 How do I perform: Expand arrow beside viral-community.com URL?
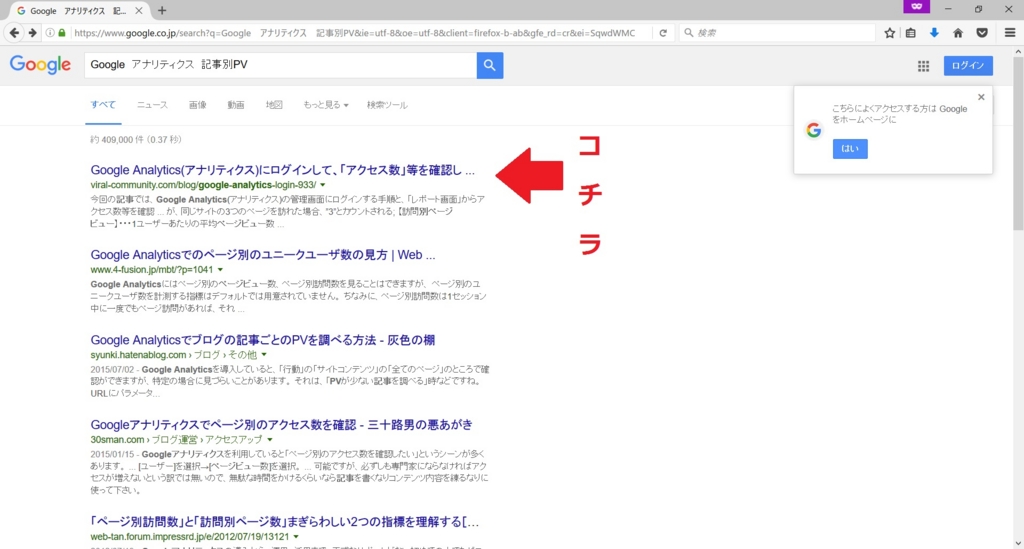click(323, 185)
